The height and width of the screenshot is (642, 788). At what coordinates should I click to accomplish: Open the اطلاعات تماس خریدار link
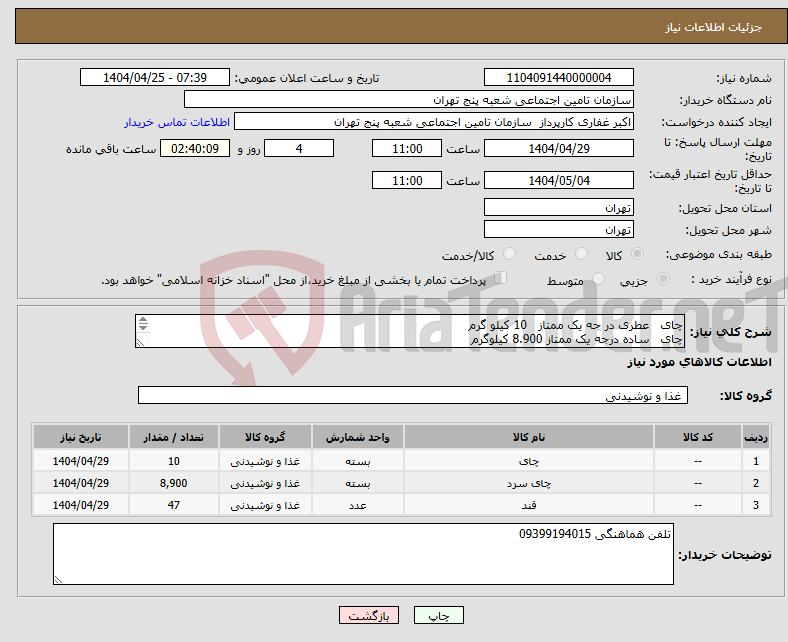[177, 122]
